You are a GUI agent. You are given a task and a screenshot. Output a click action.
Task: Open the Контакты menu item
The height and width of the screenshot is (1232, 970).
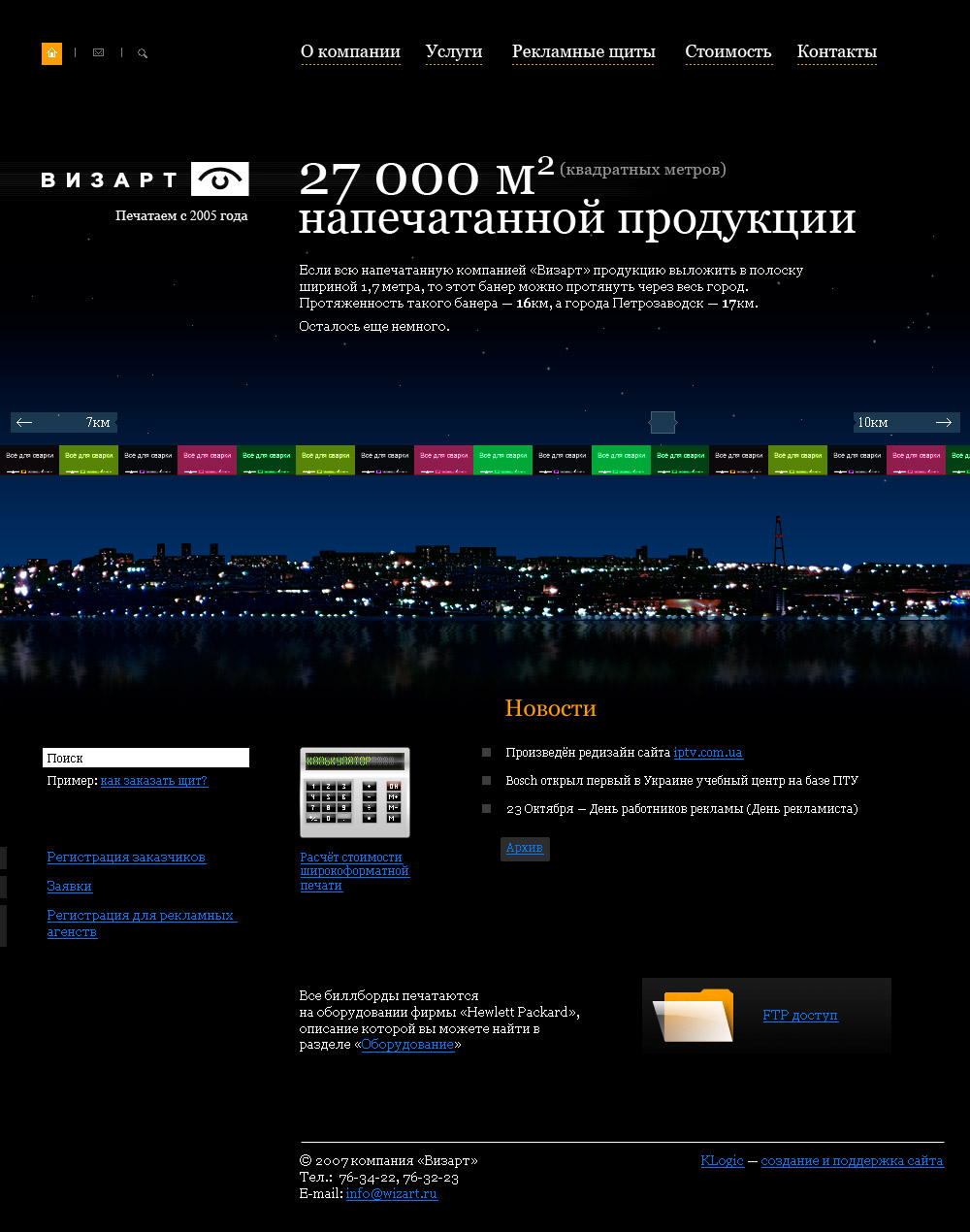pyautogui.click(x=836, y=52)
